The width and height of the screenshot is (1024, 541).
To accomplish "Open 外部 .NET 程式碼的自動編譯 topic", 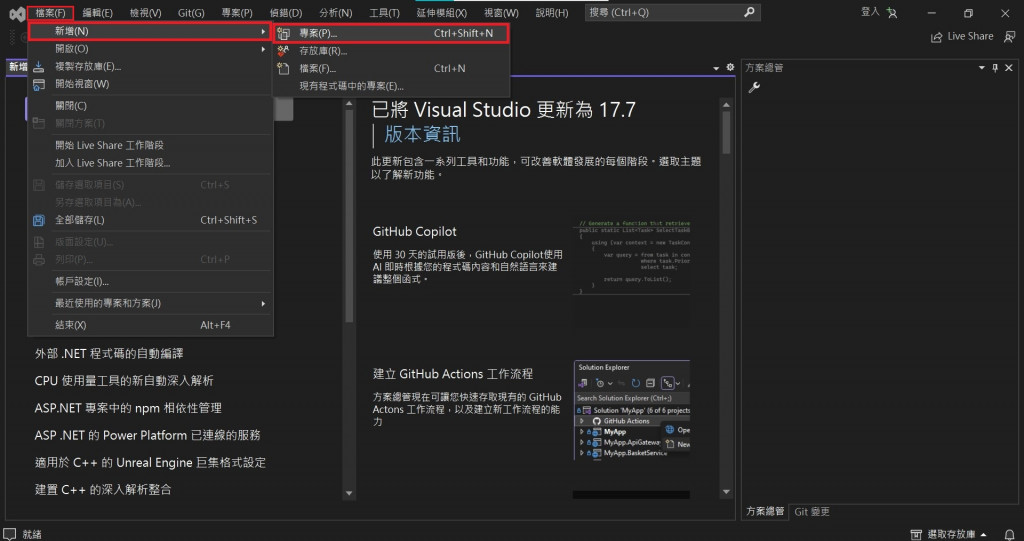I will [109, 353].
